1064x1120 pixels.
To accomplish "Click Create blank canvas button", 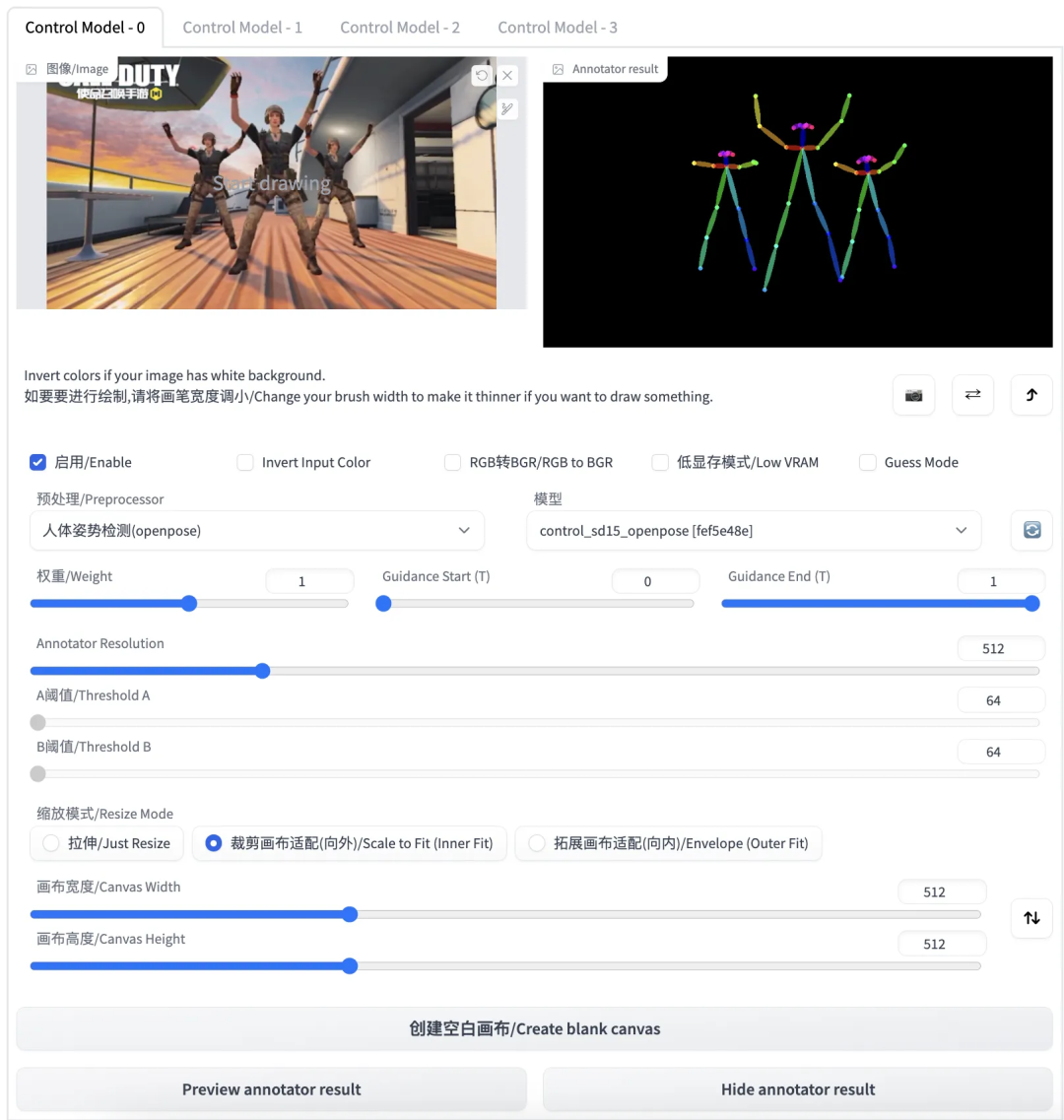I will coord(535,1028).
